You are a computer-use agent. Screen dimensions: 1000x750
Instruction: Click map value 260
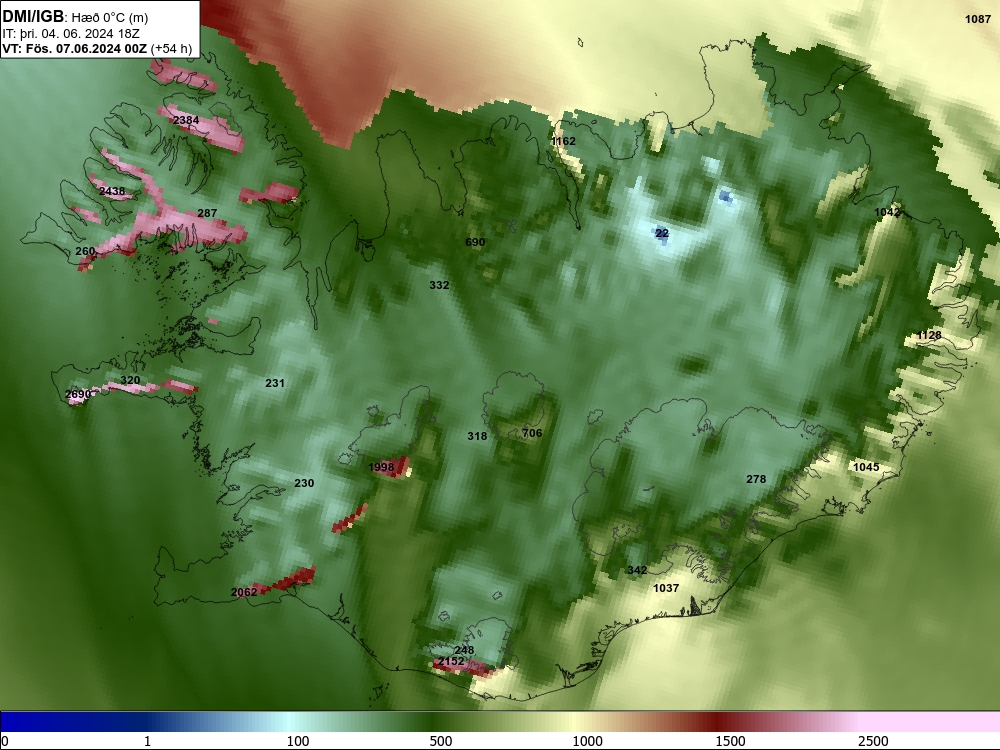(x=85, y=251)
